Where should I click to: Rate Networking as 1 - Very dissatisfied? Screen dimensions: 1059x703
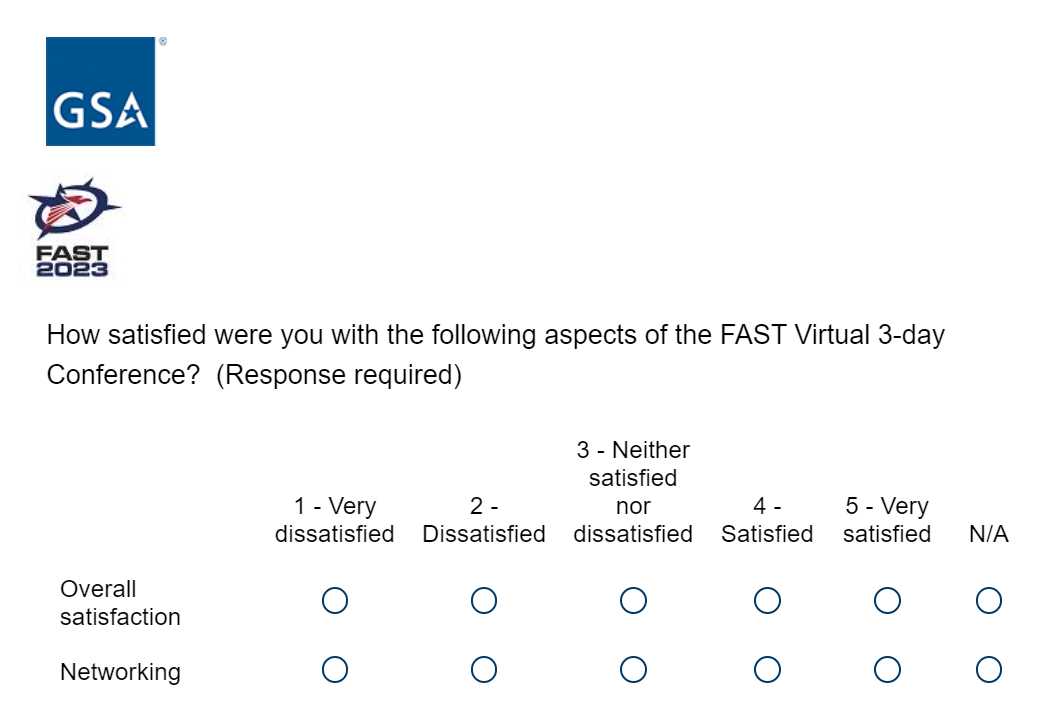(x=335, y=670)
